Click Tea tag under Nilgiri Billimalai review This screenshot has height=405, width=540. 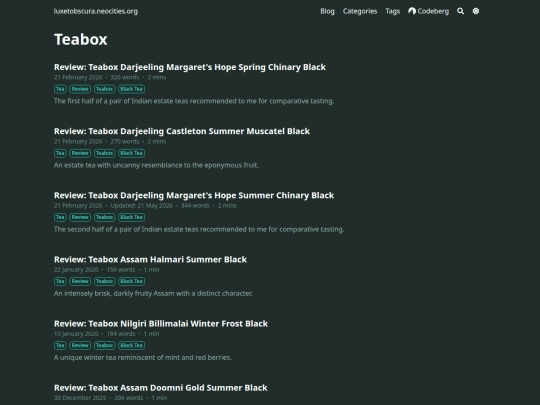click(x=60, y=345)
